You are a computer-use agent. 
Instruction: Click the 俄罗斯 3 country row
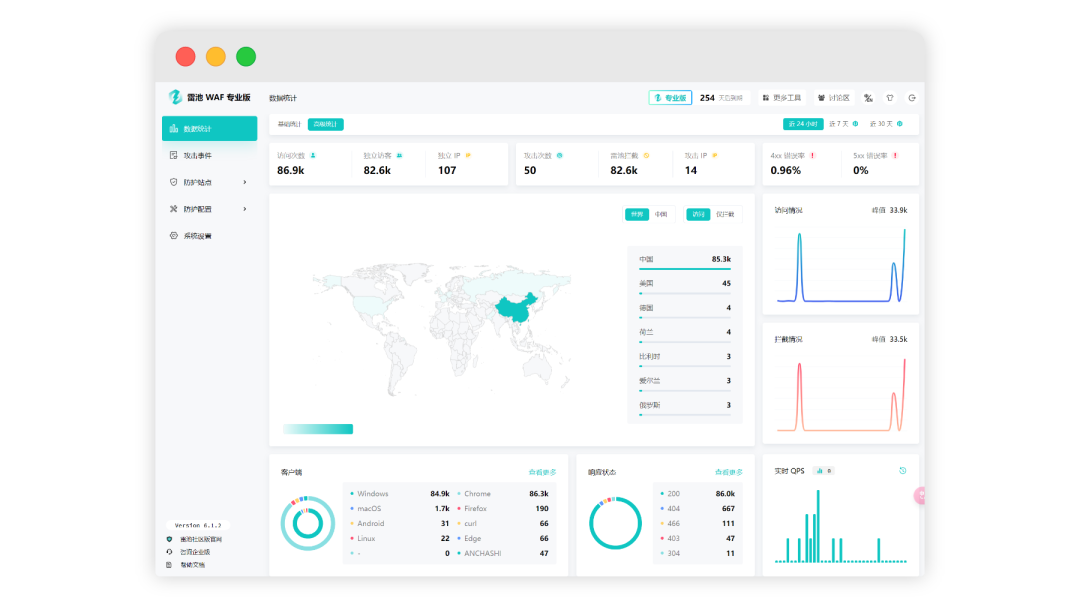(685, 407)
